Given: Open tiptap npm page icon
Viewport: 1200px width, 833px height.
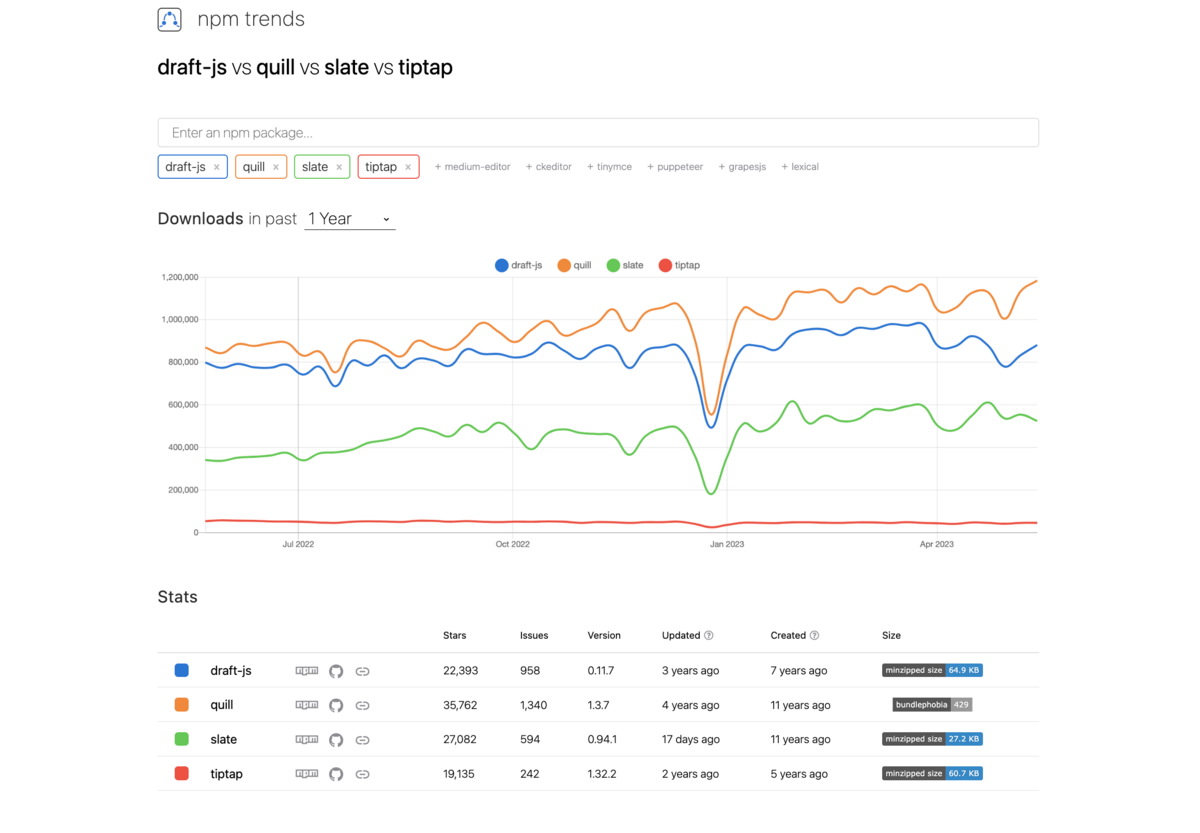Looking at the screenshot, I should point(307,774).
